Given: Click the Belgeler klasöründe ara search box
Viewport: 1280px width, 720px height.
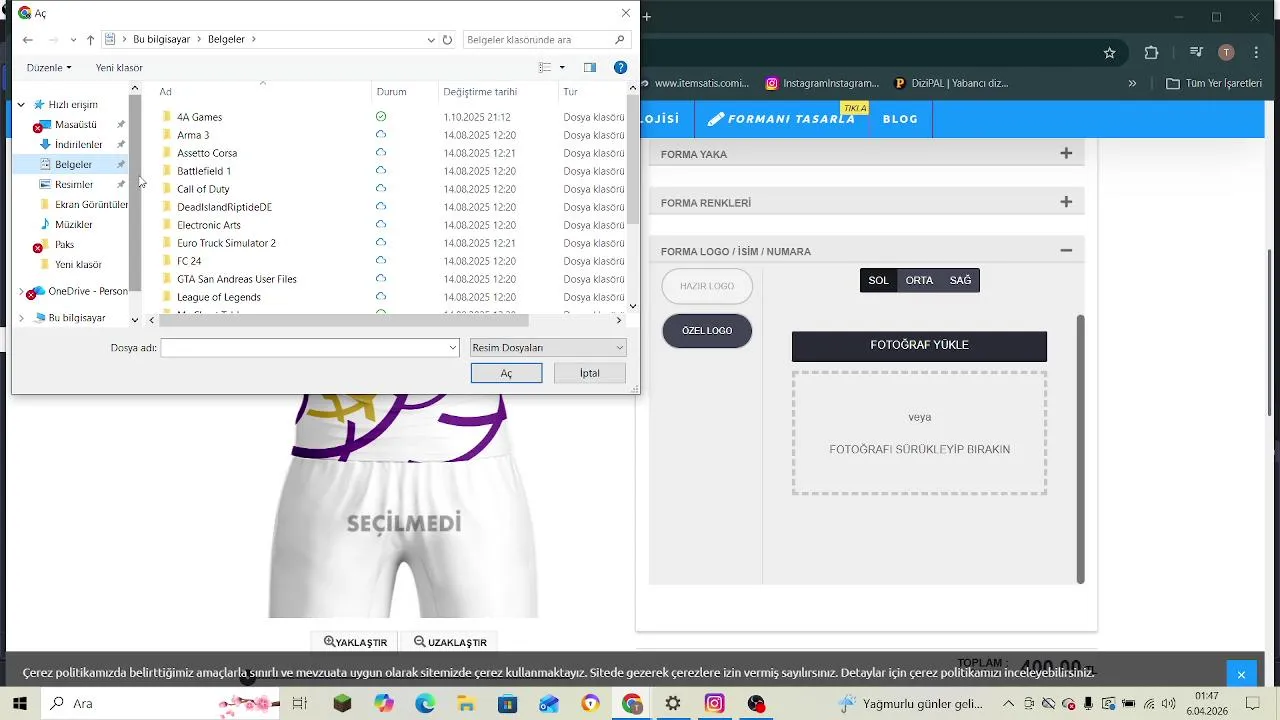Looking at the screenshot, I should [x=548, y=40].
